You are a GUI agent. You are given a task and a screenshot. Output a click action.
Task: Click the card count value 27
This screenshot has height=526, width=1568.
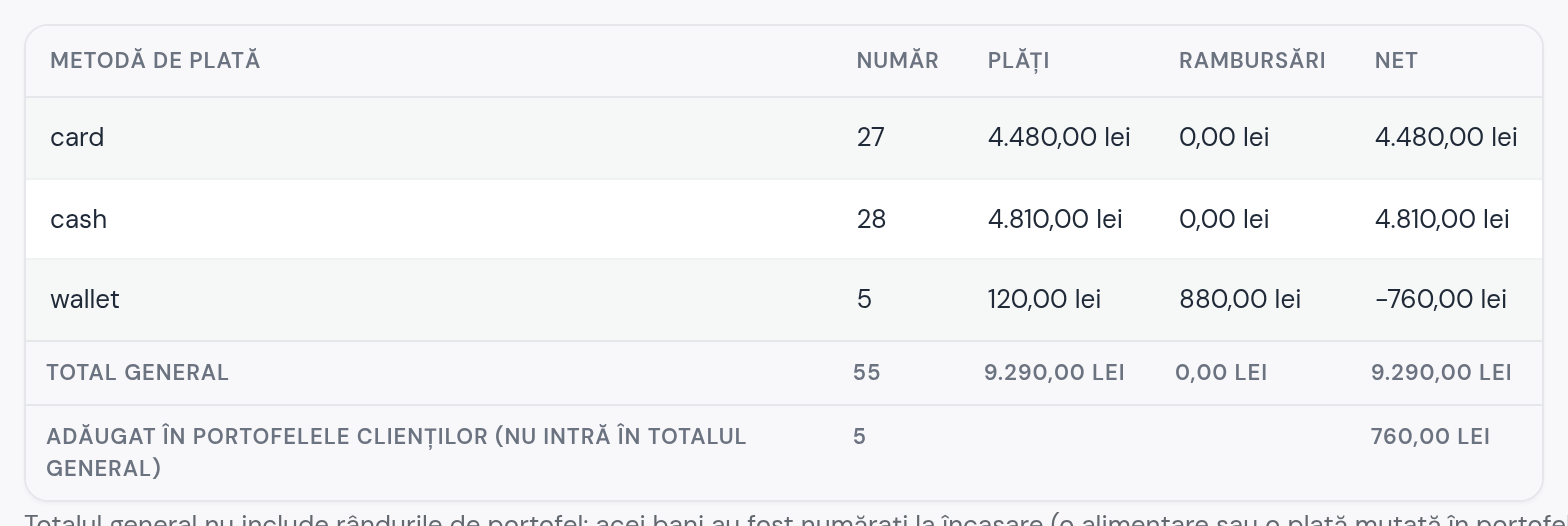point(870,137)
